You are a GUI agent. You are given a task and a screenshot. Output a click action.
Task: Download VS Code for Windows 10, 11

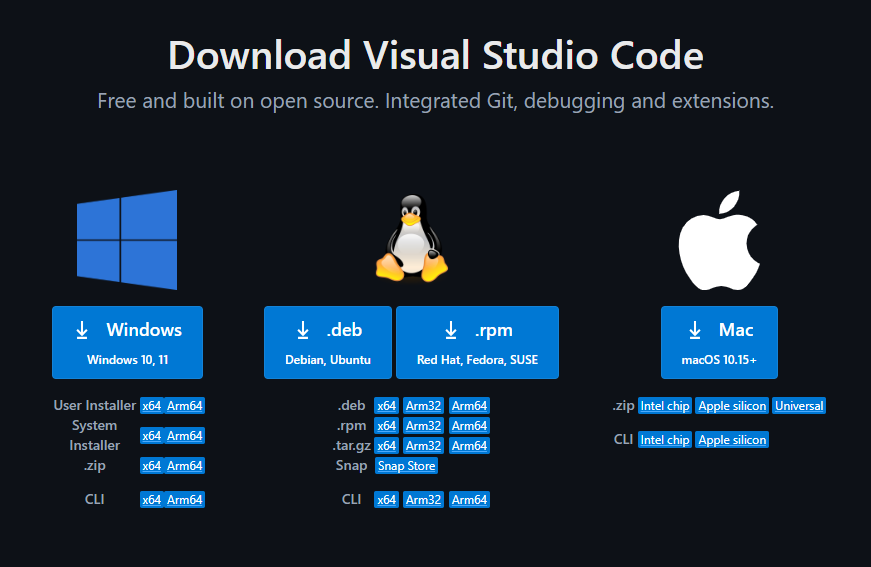pos(127,342)
